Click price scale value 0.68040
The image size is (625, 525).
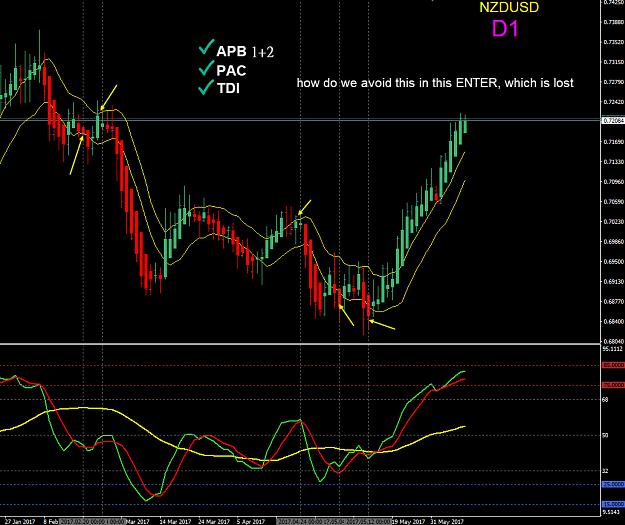614,341
